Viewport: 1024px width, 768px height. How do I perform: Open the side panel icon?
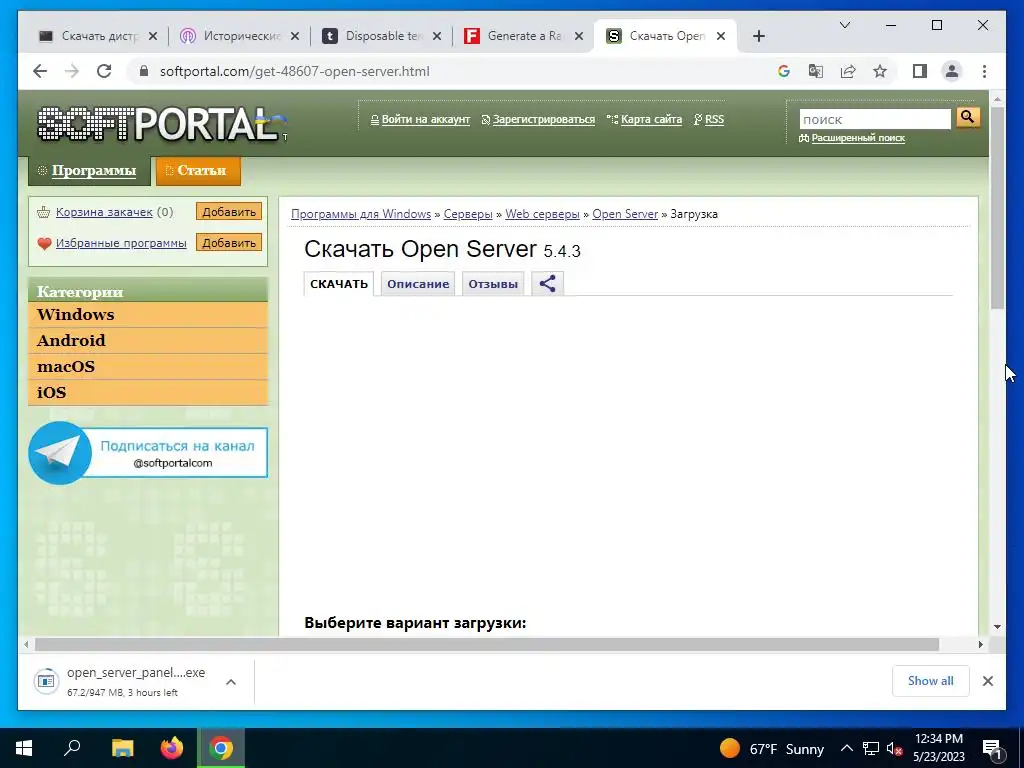coord(920,71)
